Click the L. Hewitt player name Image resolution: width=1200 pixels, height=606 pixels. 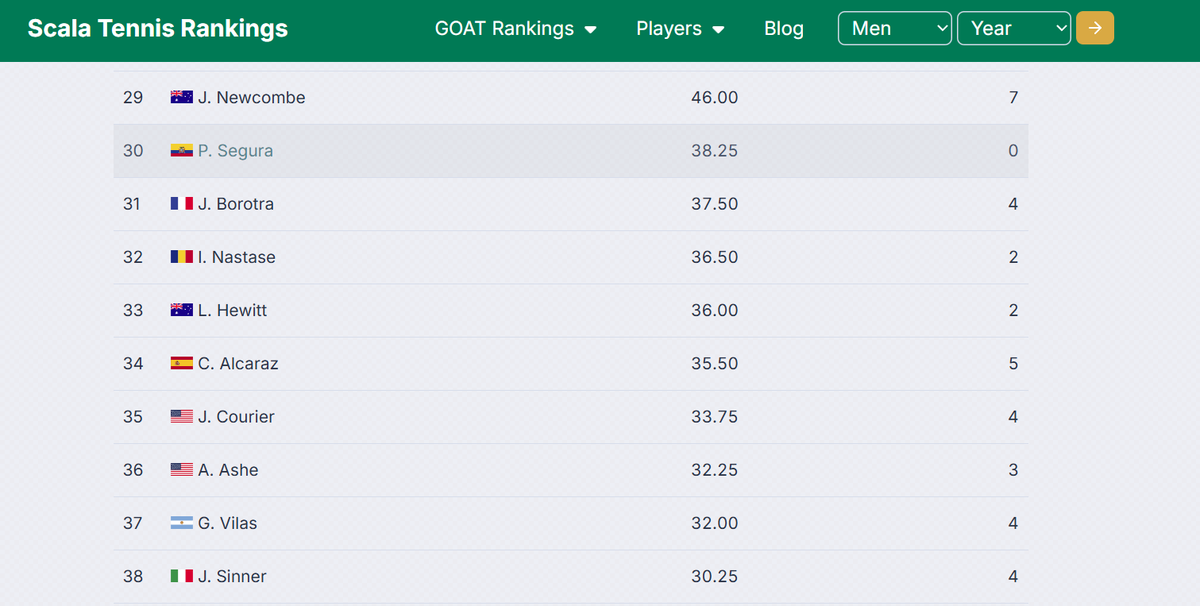[x=229, y=310]
